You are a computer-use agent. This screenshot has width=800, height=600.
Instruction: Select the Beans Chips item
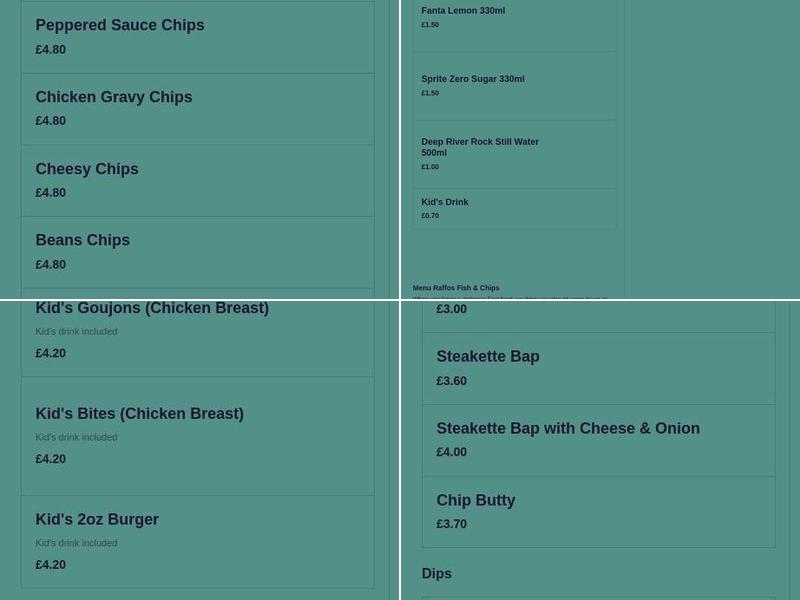[x=83, y=240]
